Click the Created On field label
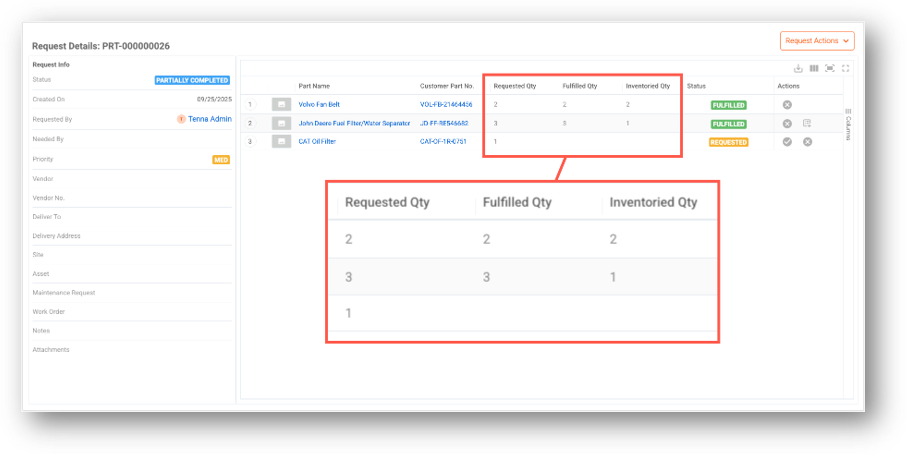Viewport: 907px width, 454px height. tap(49, 99)
